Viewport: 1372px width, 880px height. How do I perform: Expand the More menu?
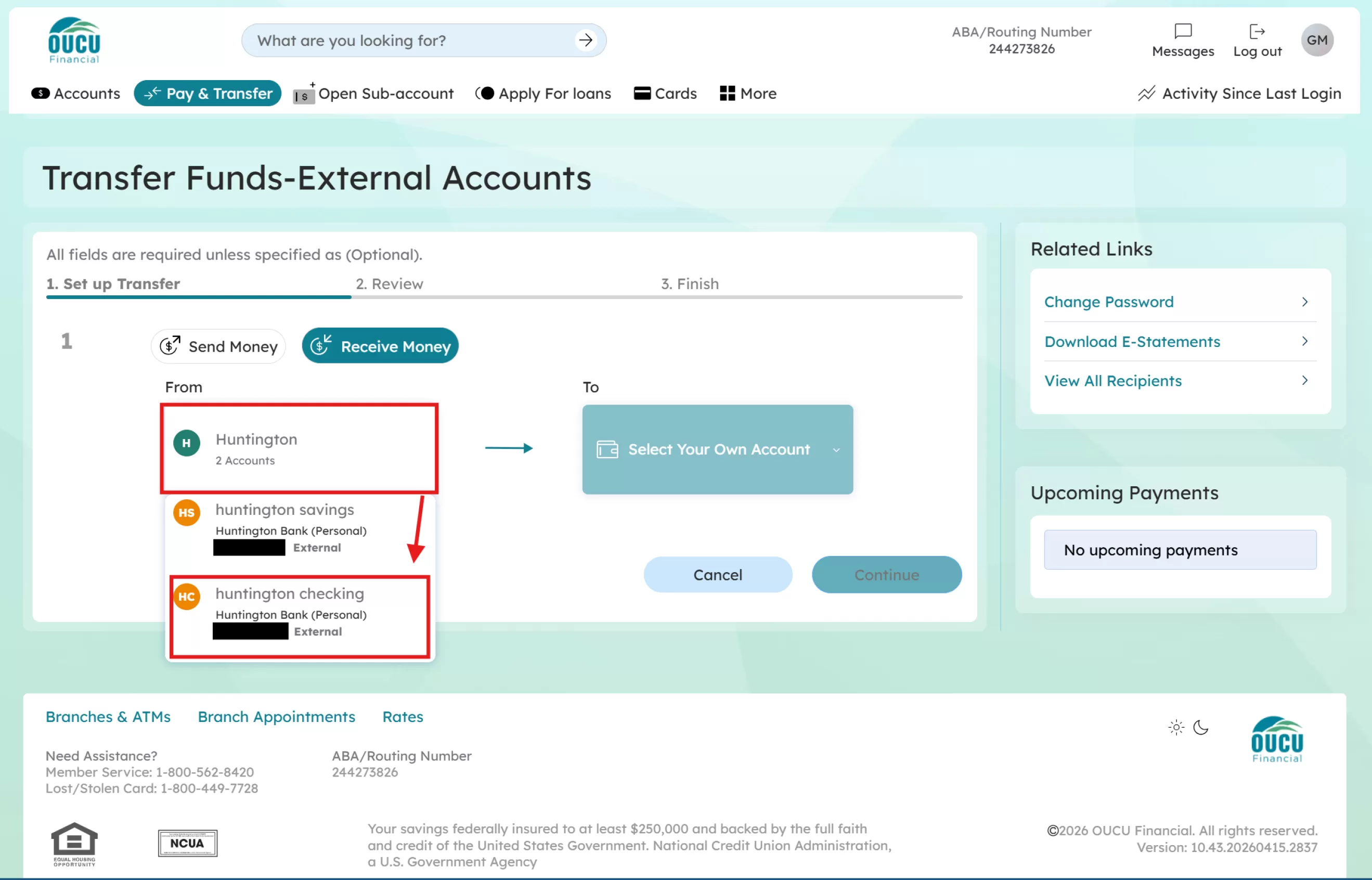pyautogui.click(x=747, y=93)
